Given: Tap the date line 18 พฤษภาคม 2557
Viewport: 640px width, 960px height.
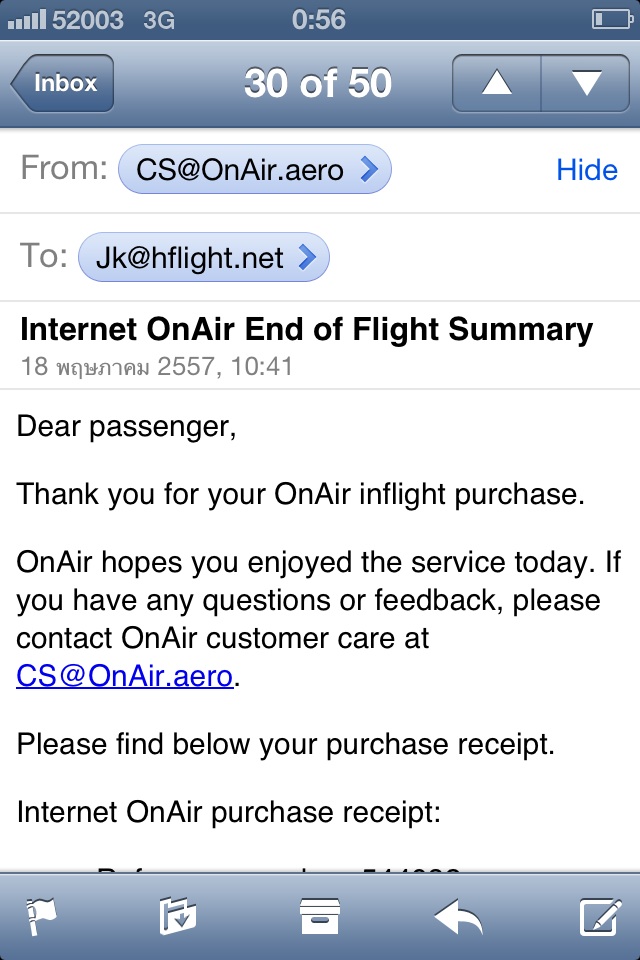Looking at the screenshot, I should [x=157, y=367].
